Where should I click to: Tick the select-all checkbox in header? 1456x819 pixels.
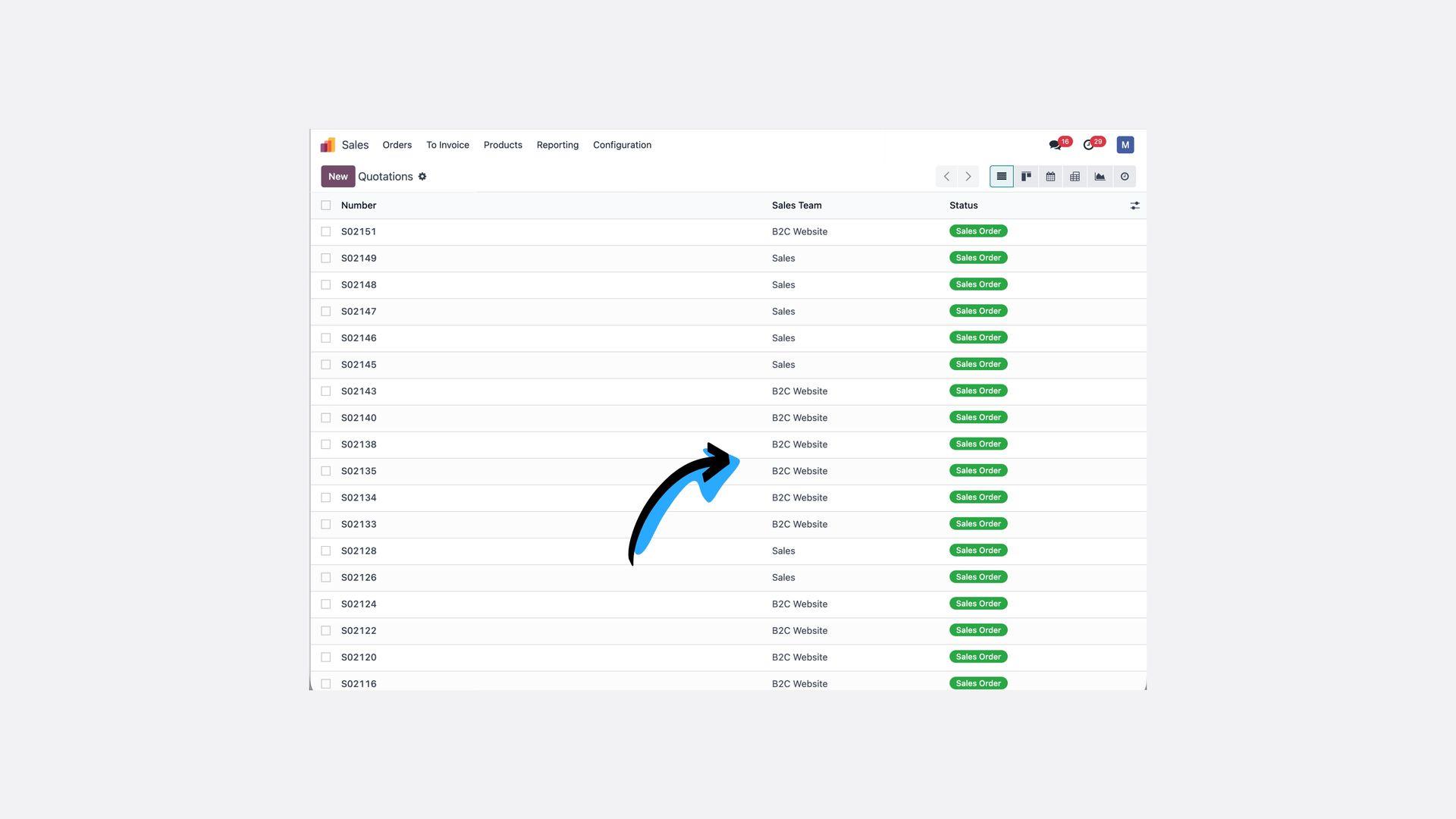coord(326,206)
